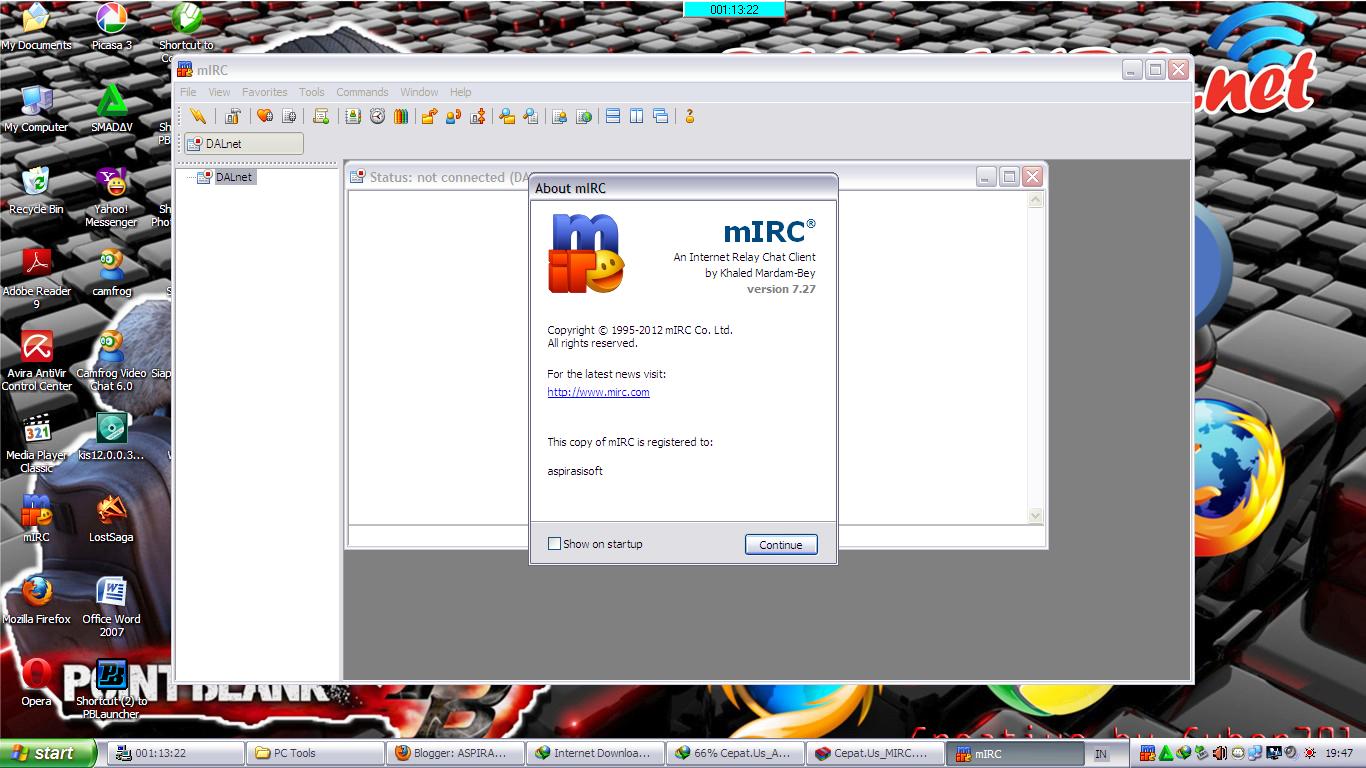Select the Office Word 2007 desktop icon

tap(111, 607)
